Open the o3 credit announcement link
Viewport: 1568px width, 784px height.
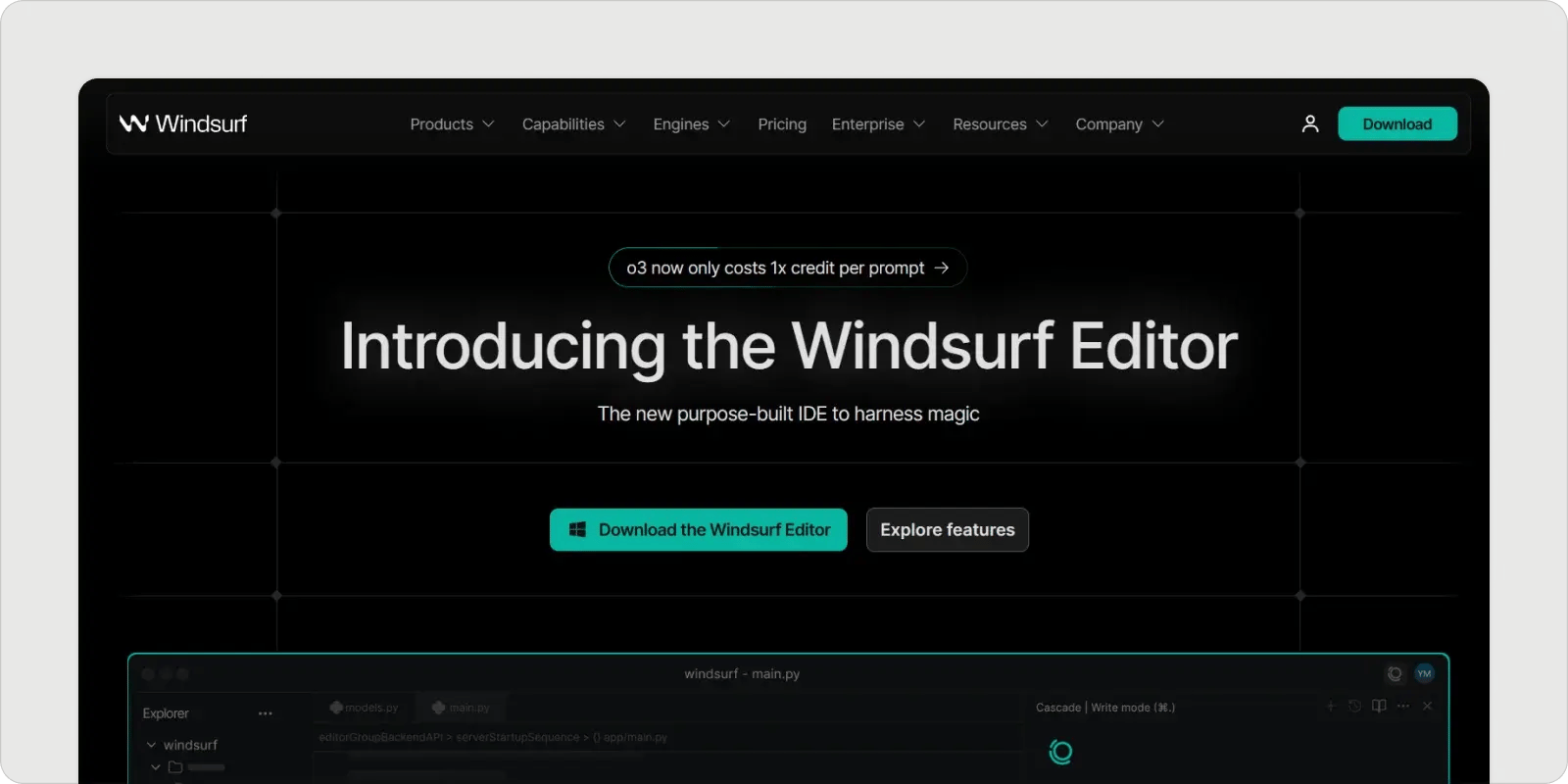(788, 268)
